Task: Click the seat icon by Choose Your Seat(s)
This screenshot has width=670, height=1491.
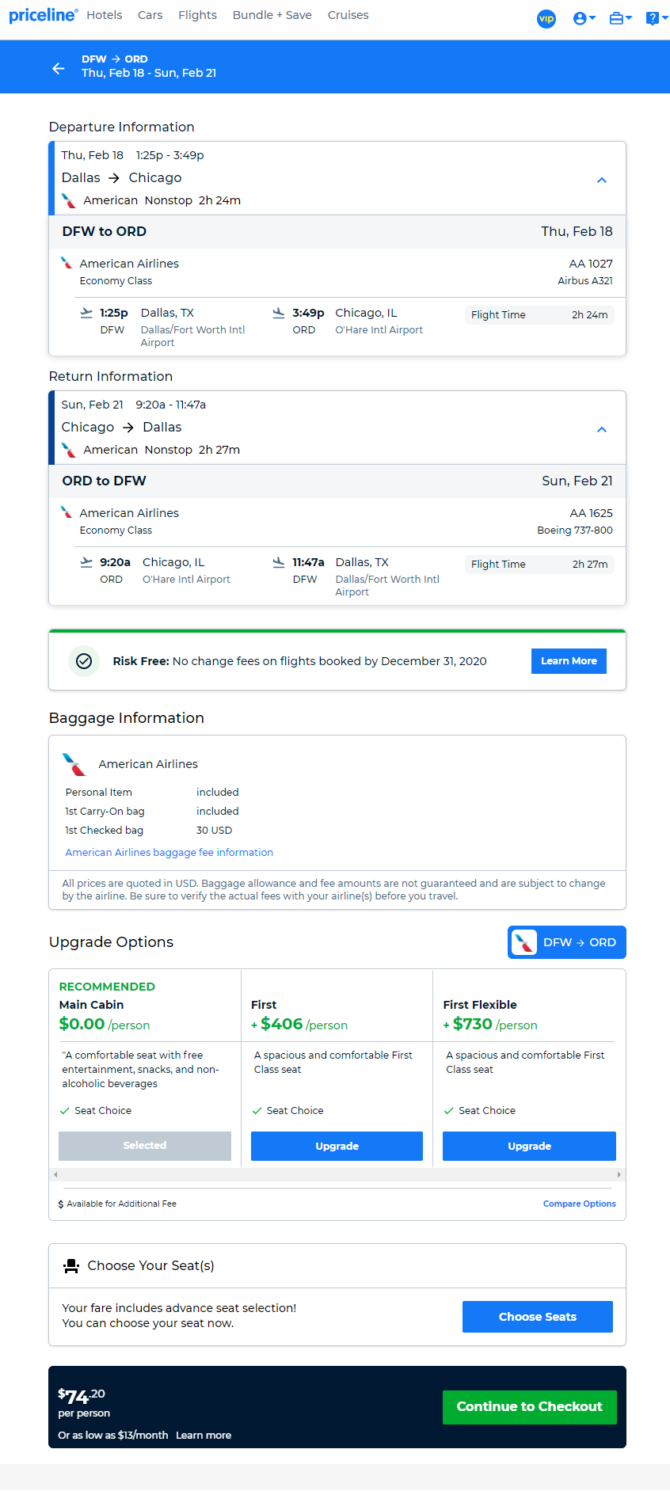Action: tap(71, 1266)
